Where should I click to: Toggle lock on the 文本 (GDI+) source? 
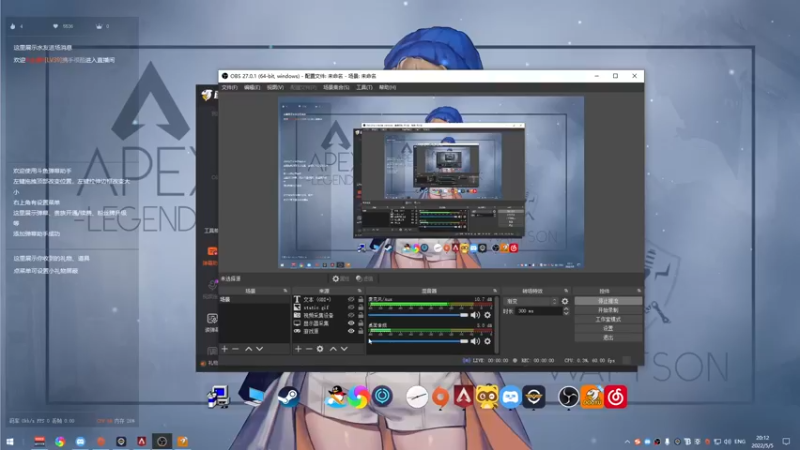click(361, 299)
